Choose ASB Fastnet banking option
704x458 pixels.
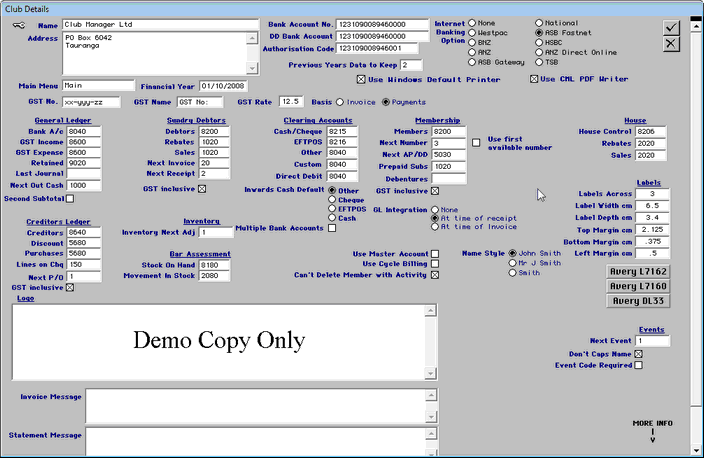coord(539,33)
